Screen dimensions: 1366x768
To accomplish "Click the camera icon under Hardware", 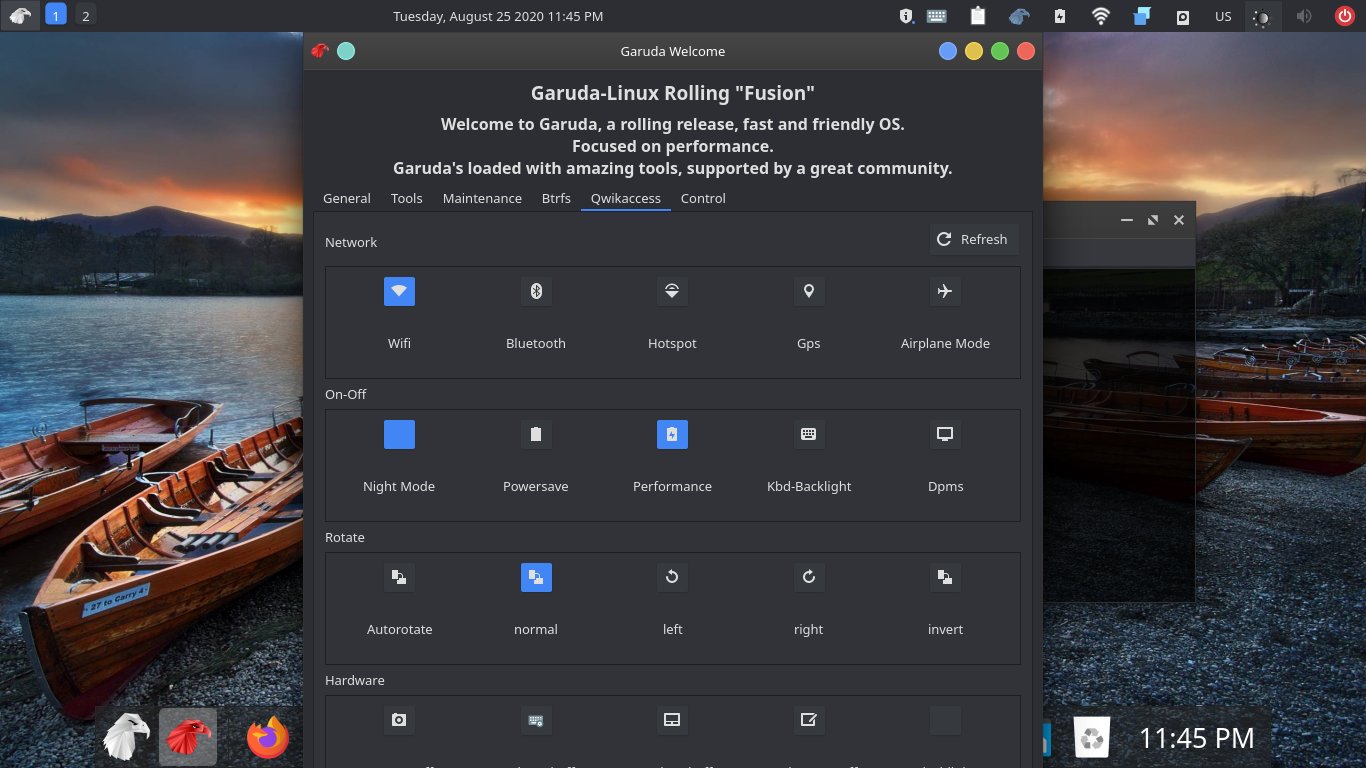I will (x=399, y=720).
